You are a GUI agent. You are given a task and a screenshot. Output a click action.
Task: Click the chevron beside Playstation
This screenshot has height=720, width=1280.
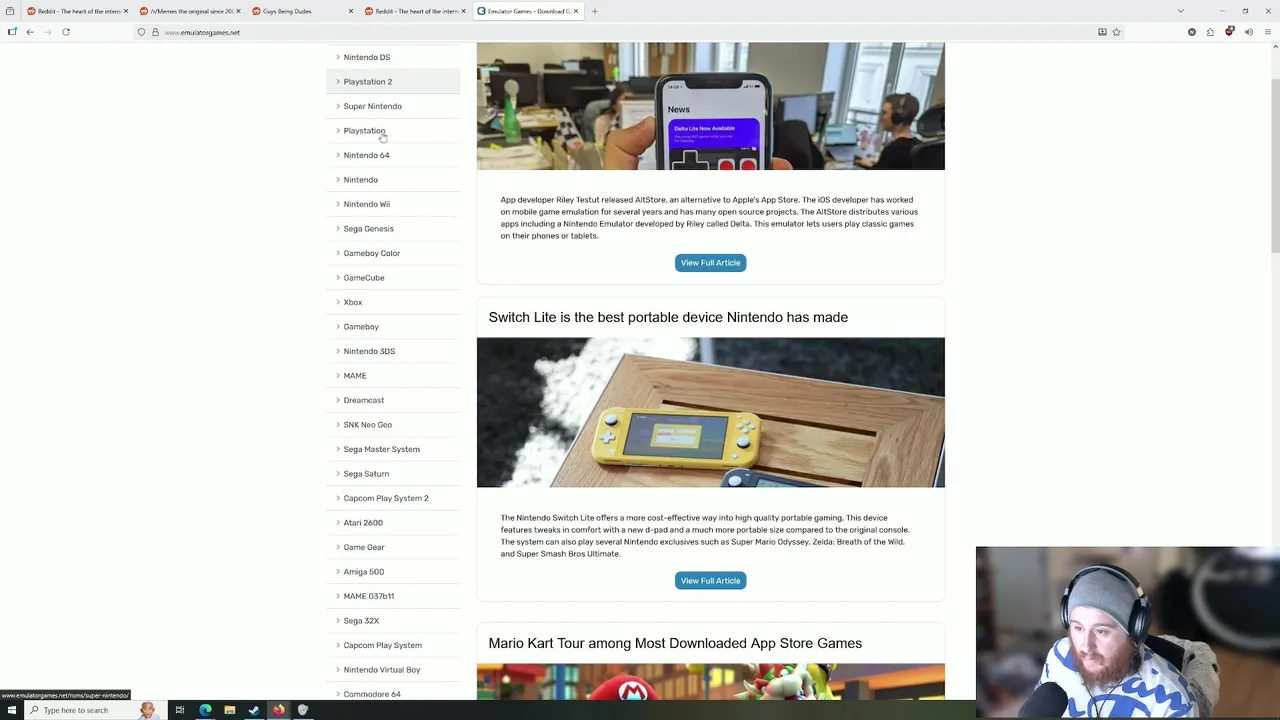tap(338, 130)
